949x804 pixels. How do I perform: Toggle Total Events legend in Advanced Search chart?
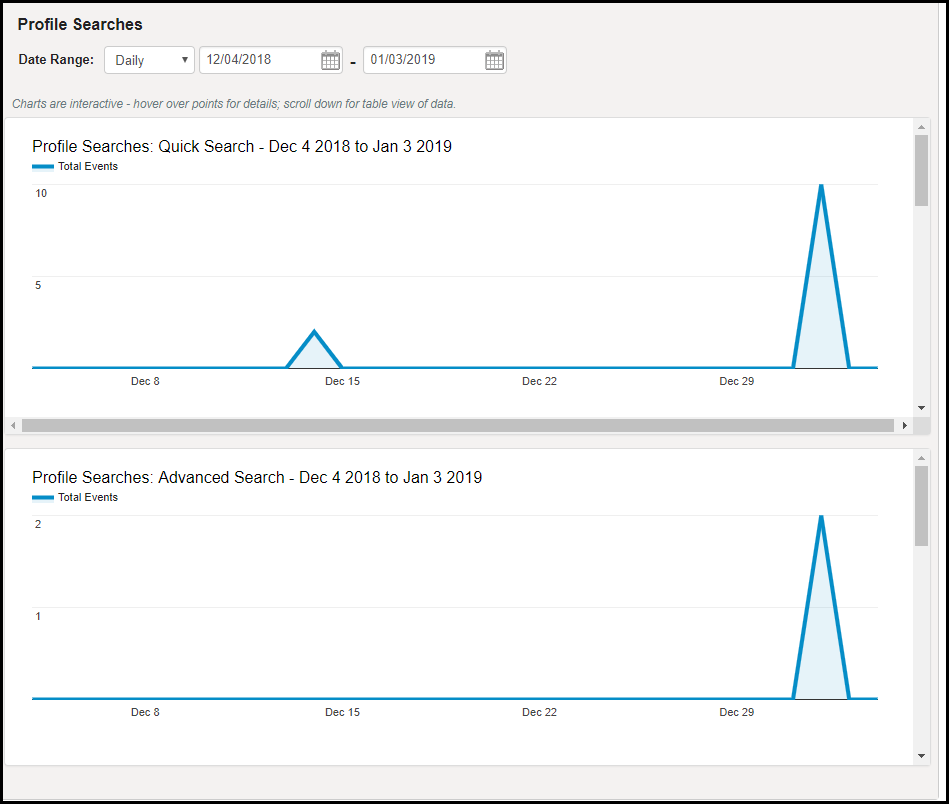(x=76, y=498)
